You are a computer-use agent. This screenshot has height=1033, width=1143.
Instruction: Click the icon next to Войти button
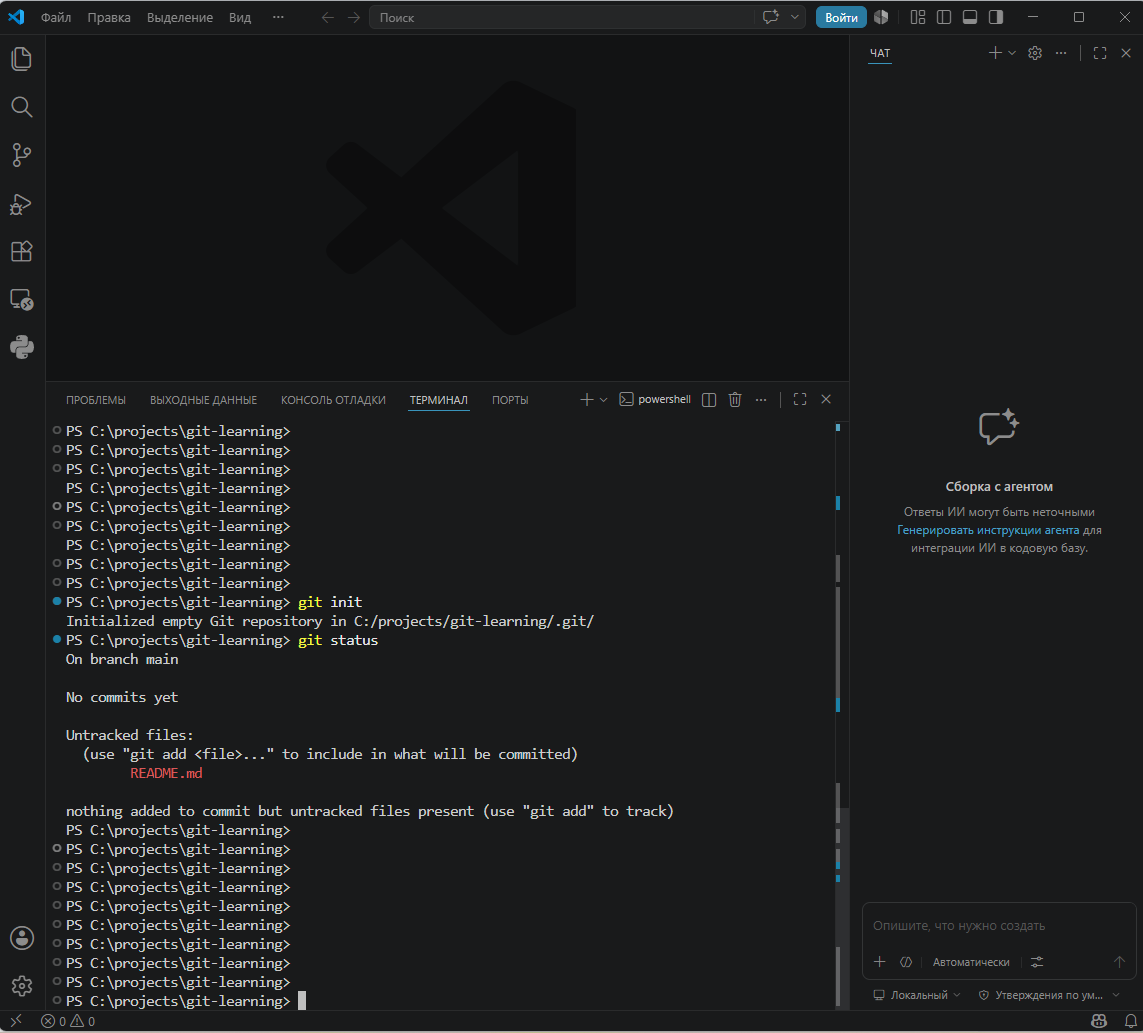click(x=881, y=17)
